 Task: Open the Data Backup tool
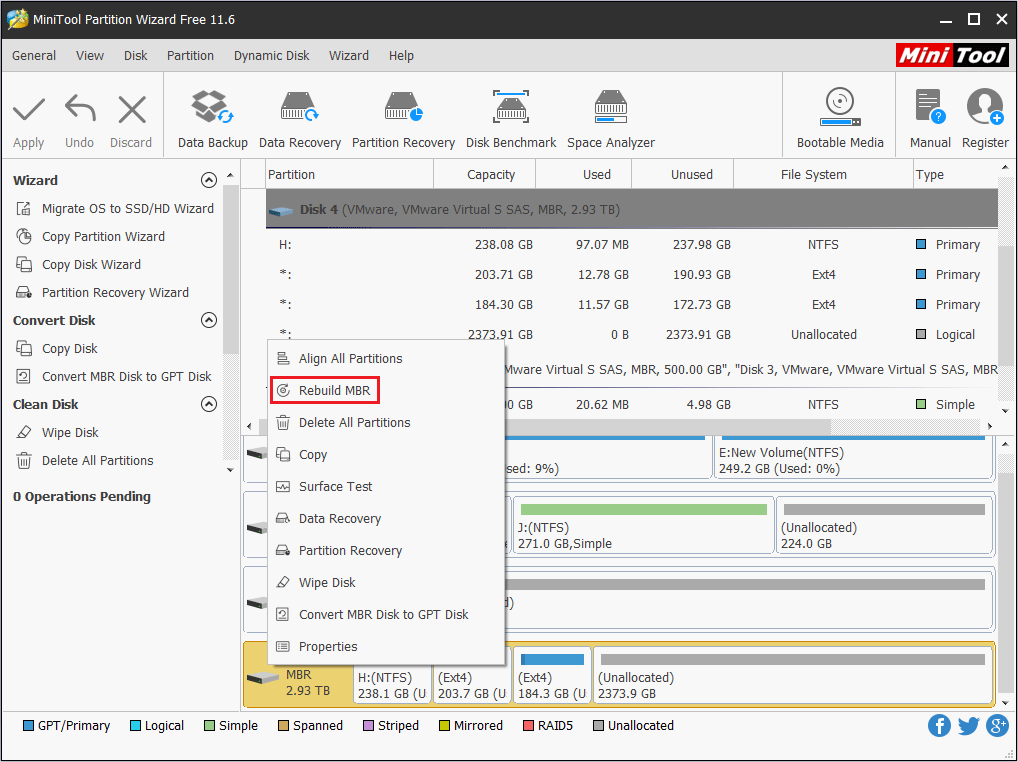(212, 120)
